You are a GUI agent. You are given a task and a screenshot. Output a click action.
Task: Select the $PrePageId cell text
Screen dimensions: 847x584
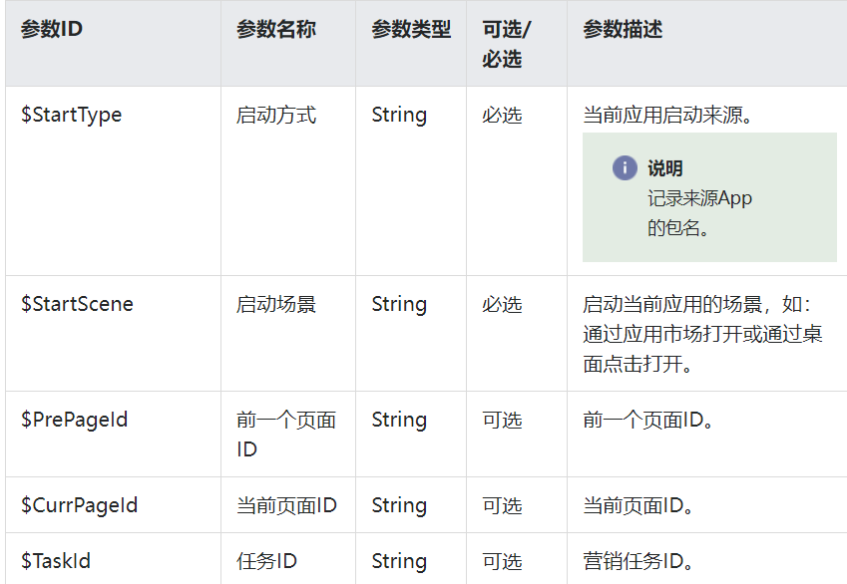[74, 420]
